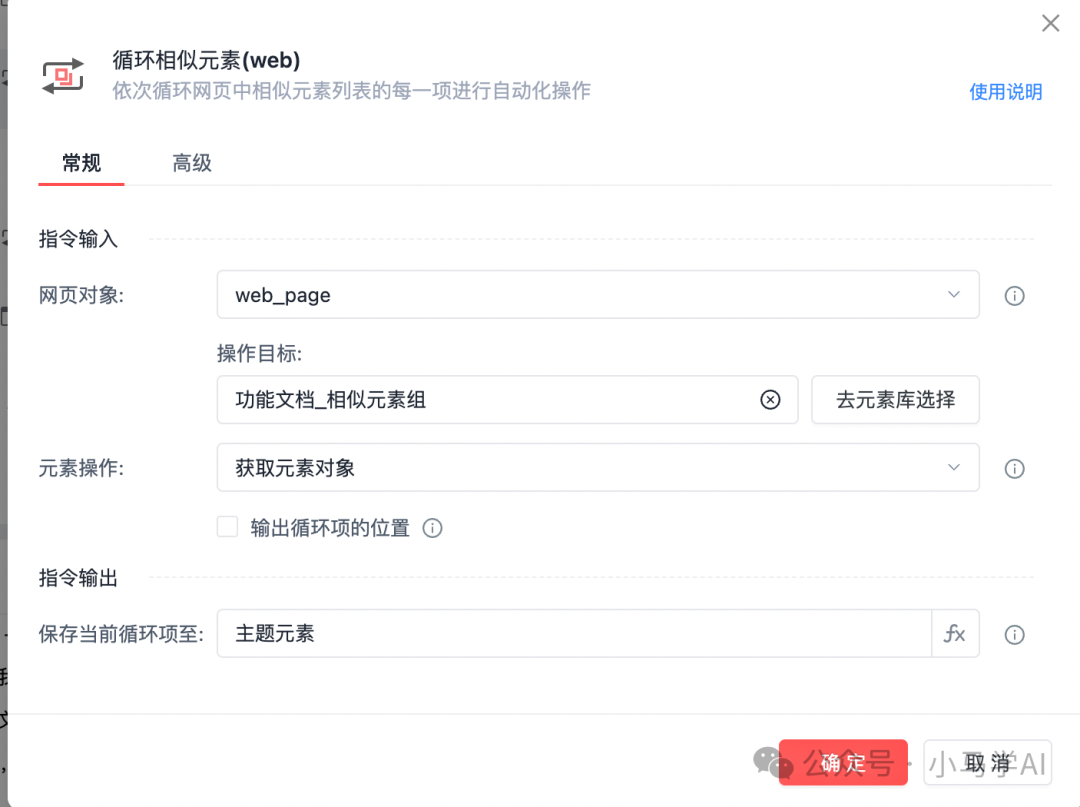Click the chevron arrow of 元素操作 dropdown
The height and width of the screenshot is (807, 1080).
[x=954, y=467]
